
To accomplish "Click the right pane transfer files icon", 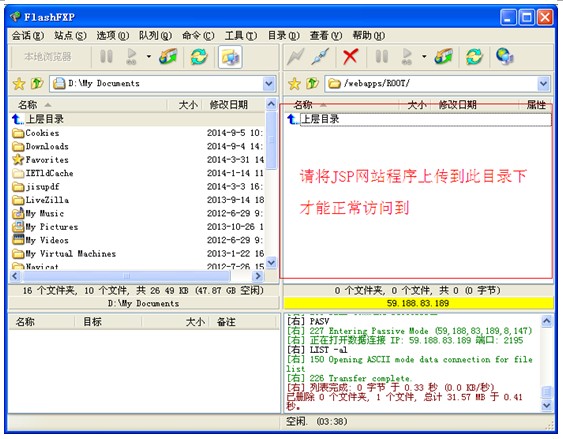I will [443, 57].
